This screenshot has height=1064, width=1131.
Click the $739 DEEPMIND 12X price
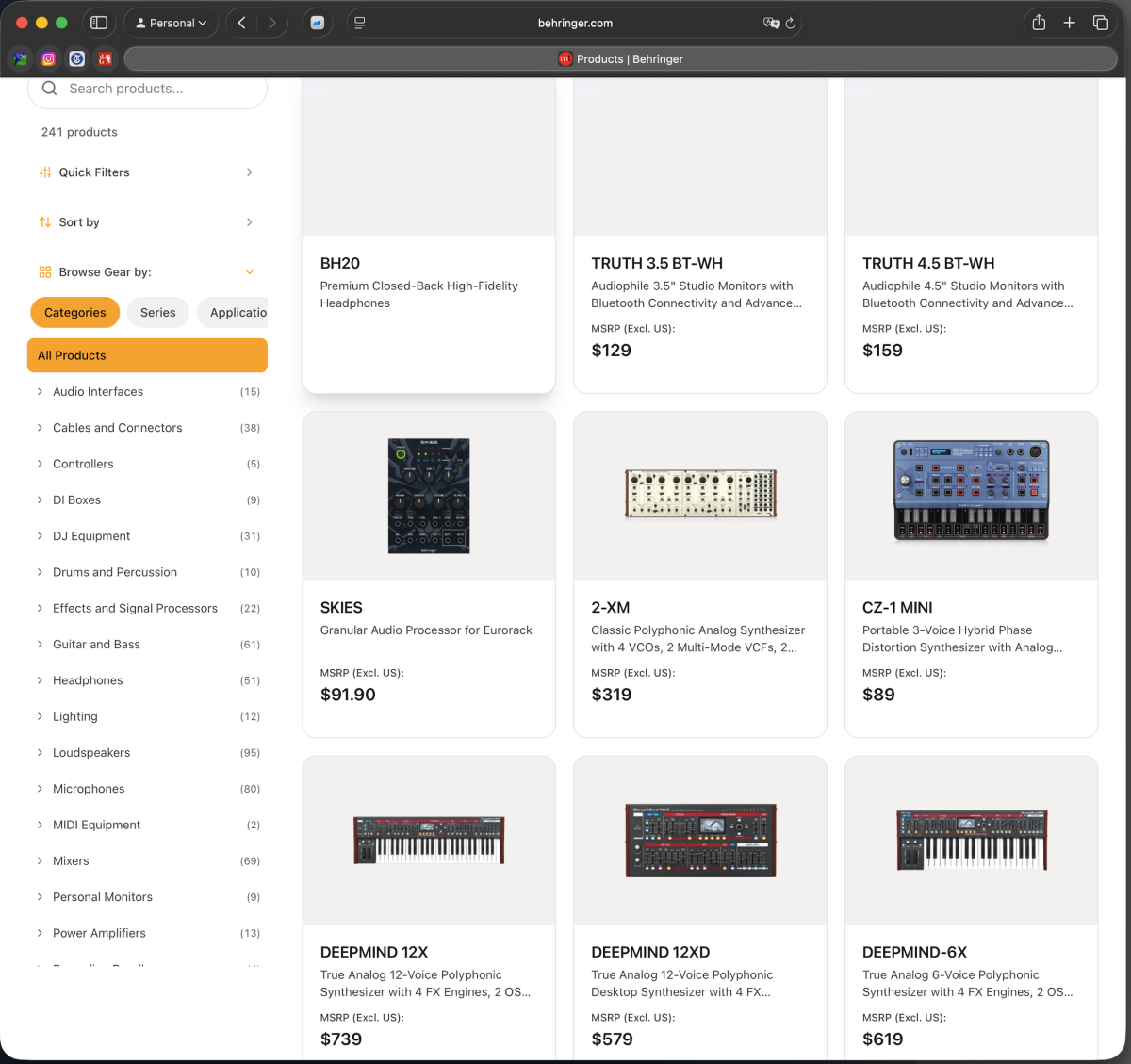point(341,1039)
